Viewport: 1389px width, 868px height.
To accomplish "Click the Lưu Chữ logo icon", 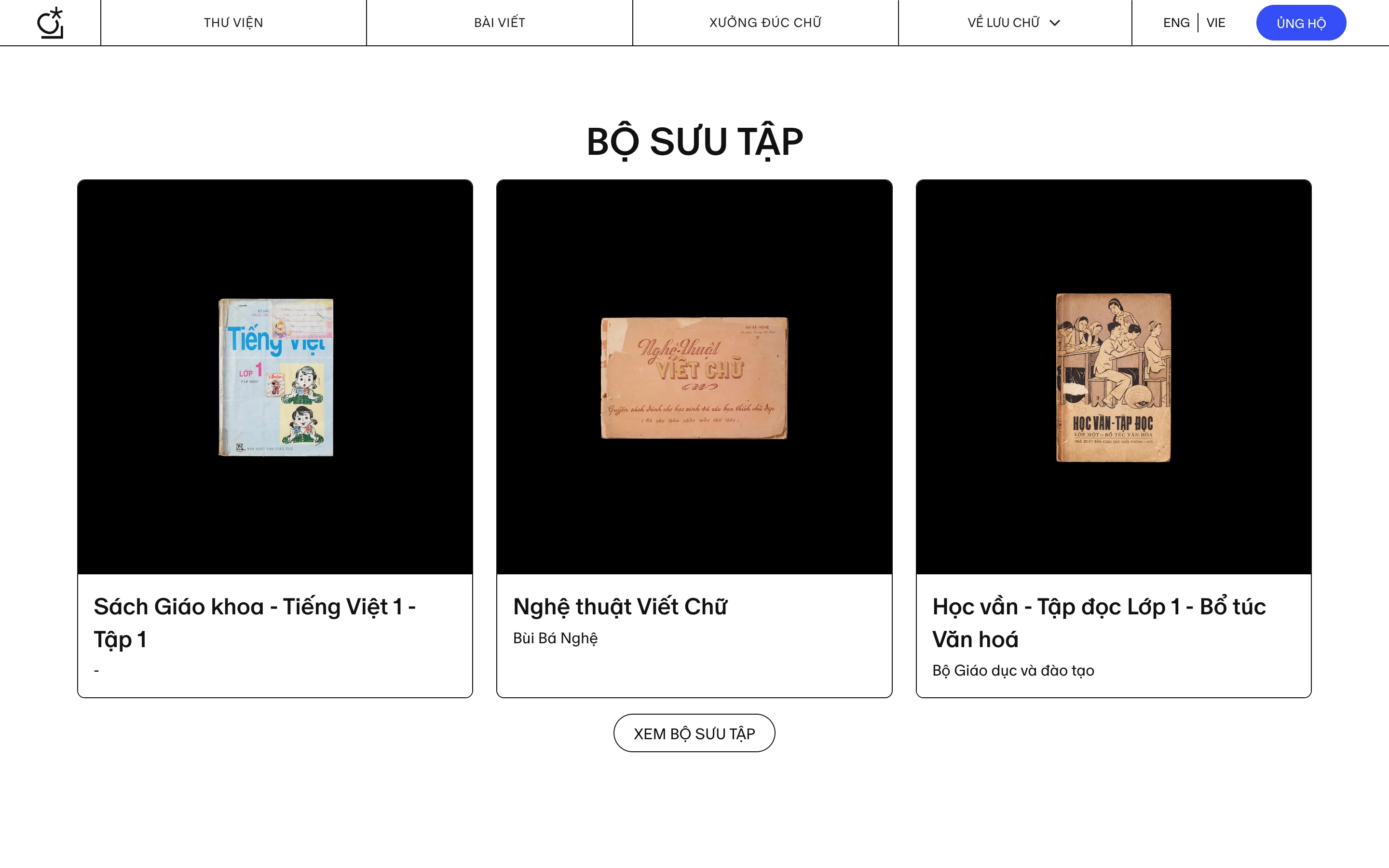I will pyautogui.click(x=50, y=23).
